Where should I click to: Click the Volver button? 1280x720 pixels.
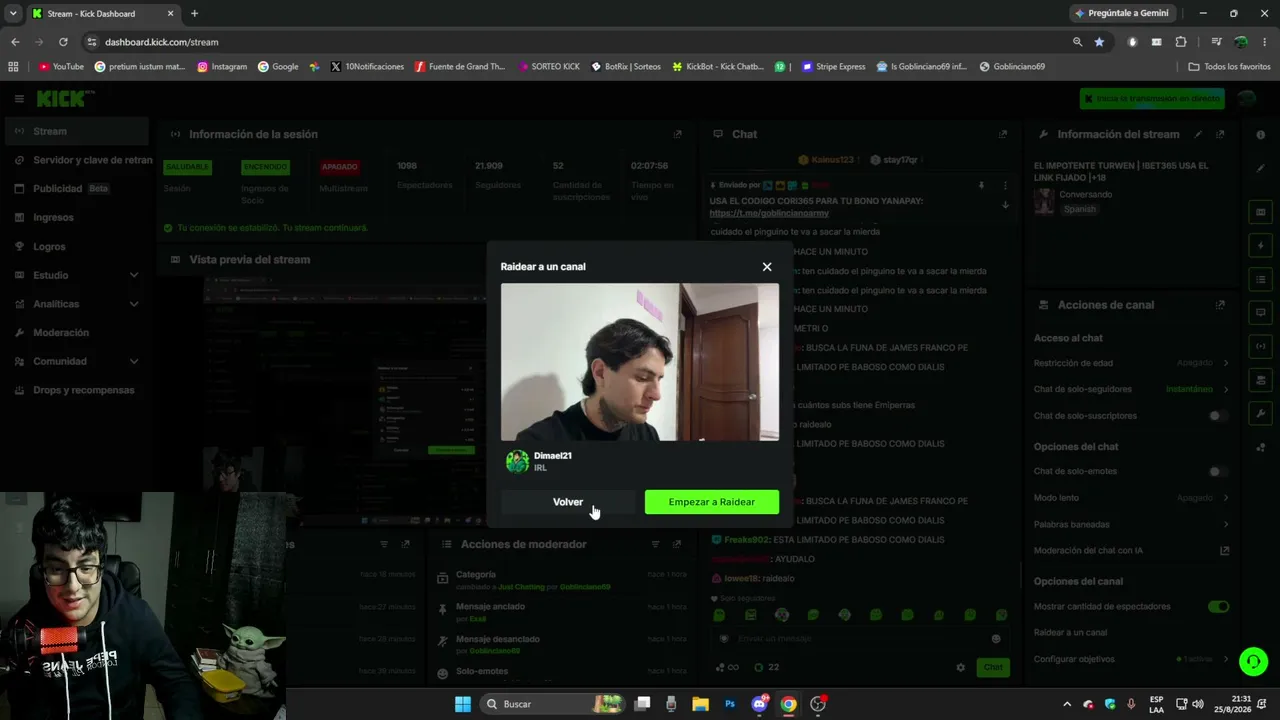point(568,502)
